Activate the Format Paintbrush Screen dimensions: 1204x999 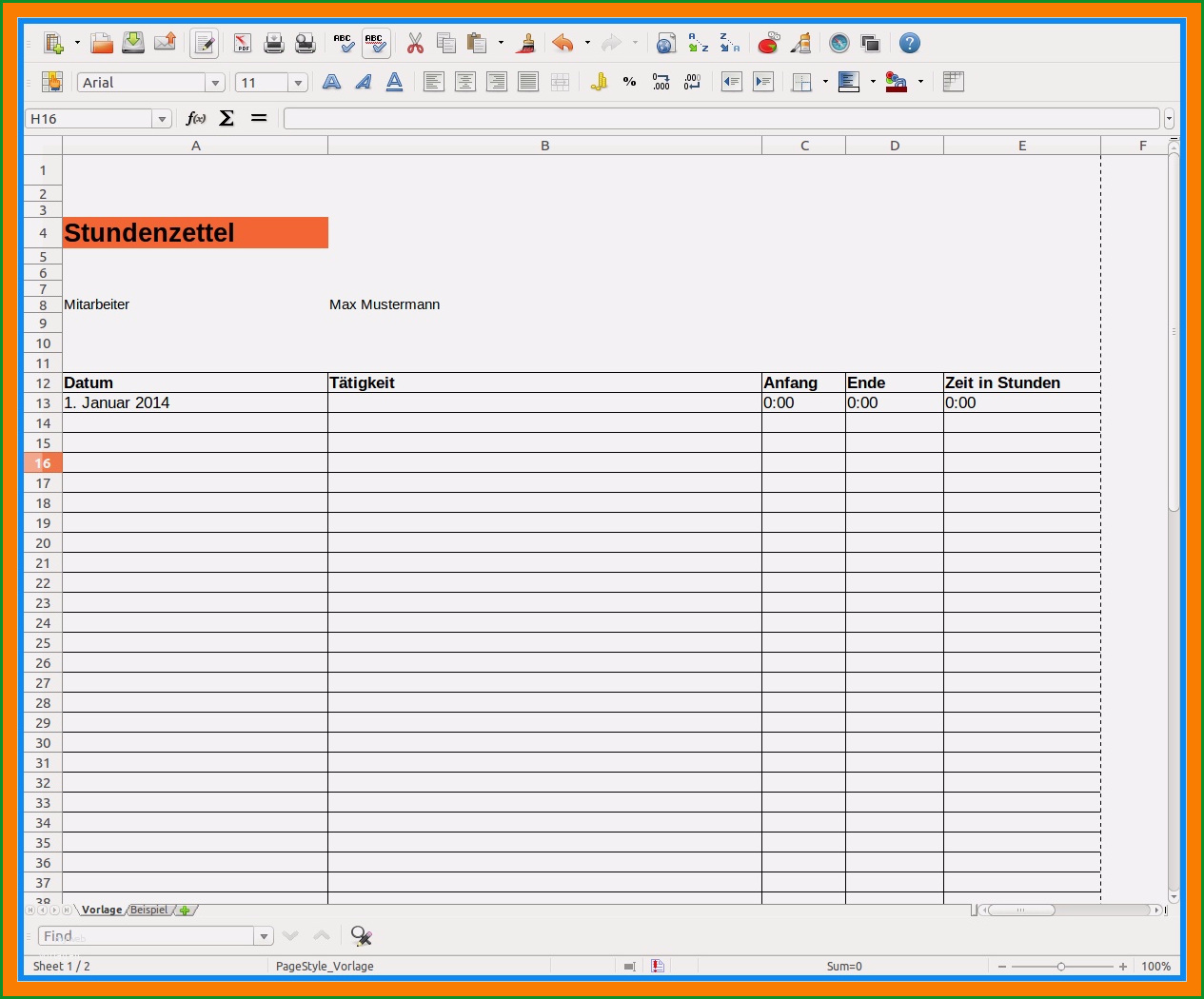coord(525,43)
